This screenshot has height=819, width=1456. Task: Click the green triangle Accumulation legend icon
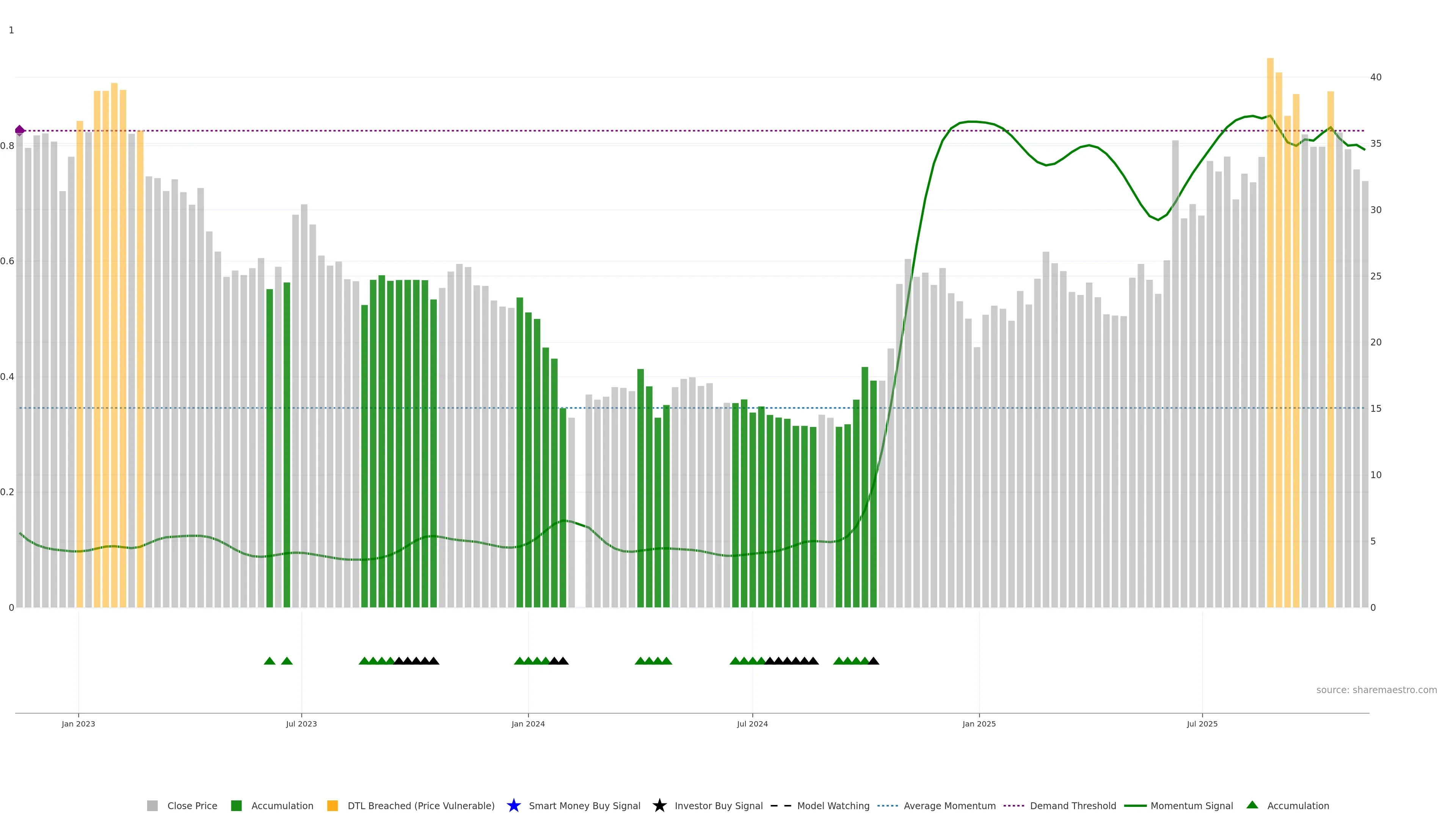click(1252, 805)
